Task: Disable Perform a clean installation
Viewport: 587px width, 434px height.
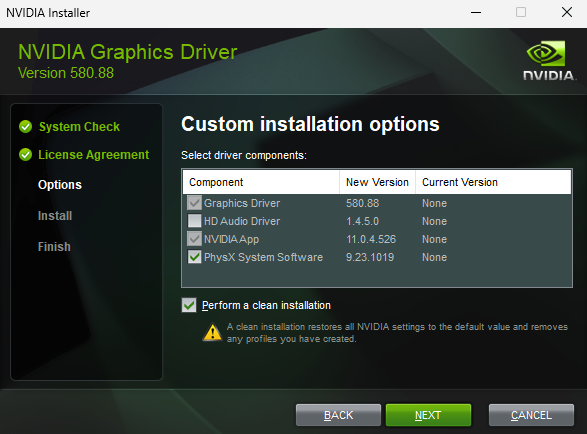Action: coord(189,305)
